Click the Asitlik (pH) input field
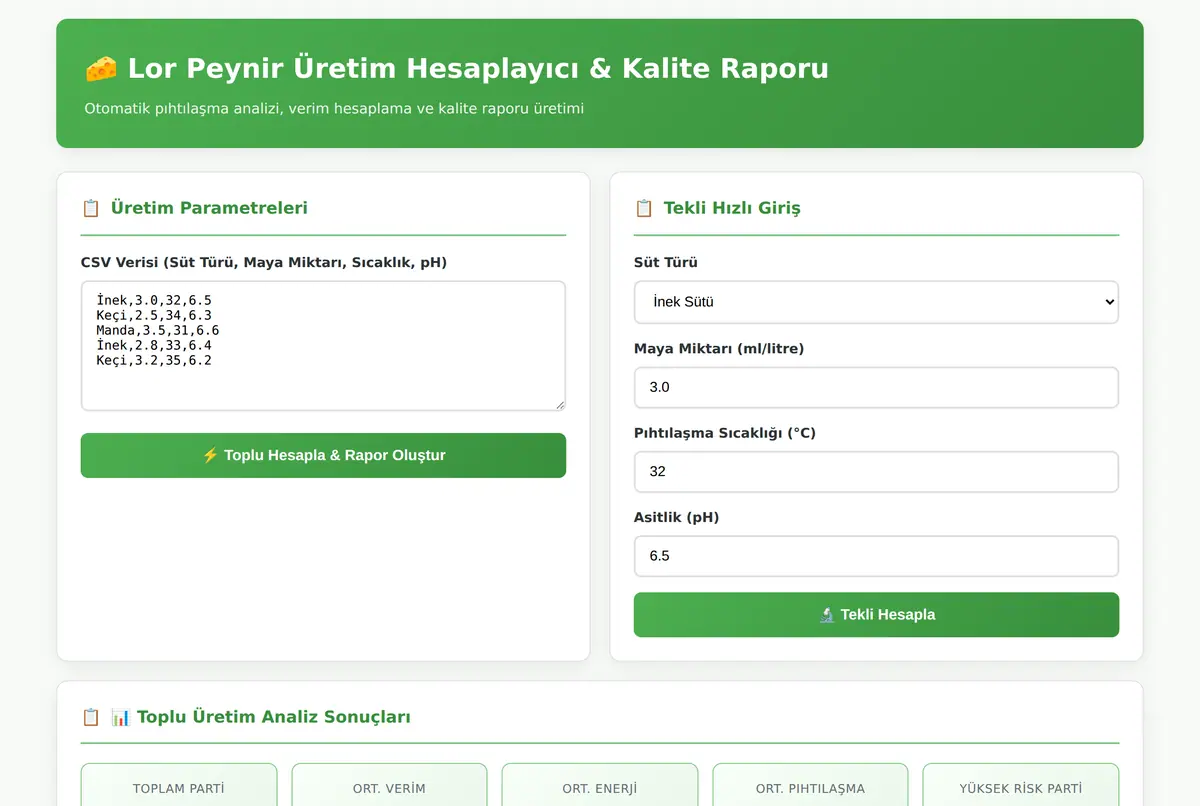Screen dimensions: 1200x806 (x=876, y=556)
